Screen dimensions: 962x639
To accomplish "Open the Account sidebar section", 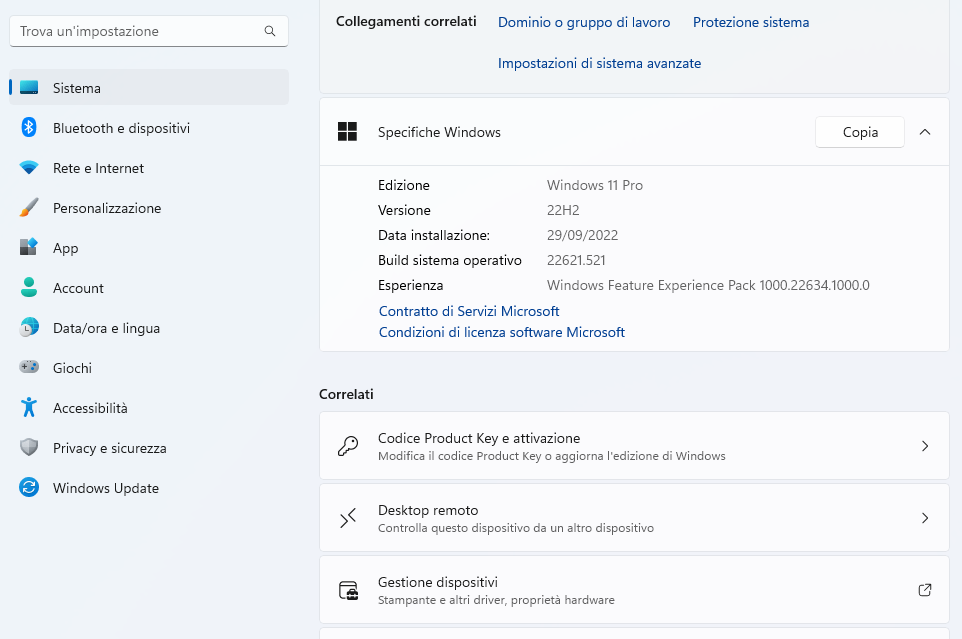I will 78,288.
